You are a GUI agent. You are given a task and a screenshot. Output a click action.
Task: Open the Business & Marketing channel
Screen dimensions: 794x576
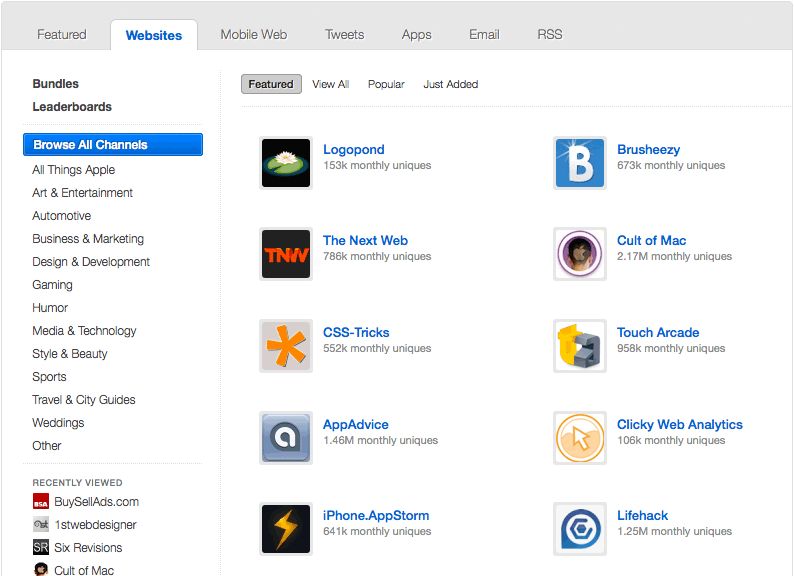point(88,239)
